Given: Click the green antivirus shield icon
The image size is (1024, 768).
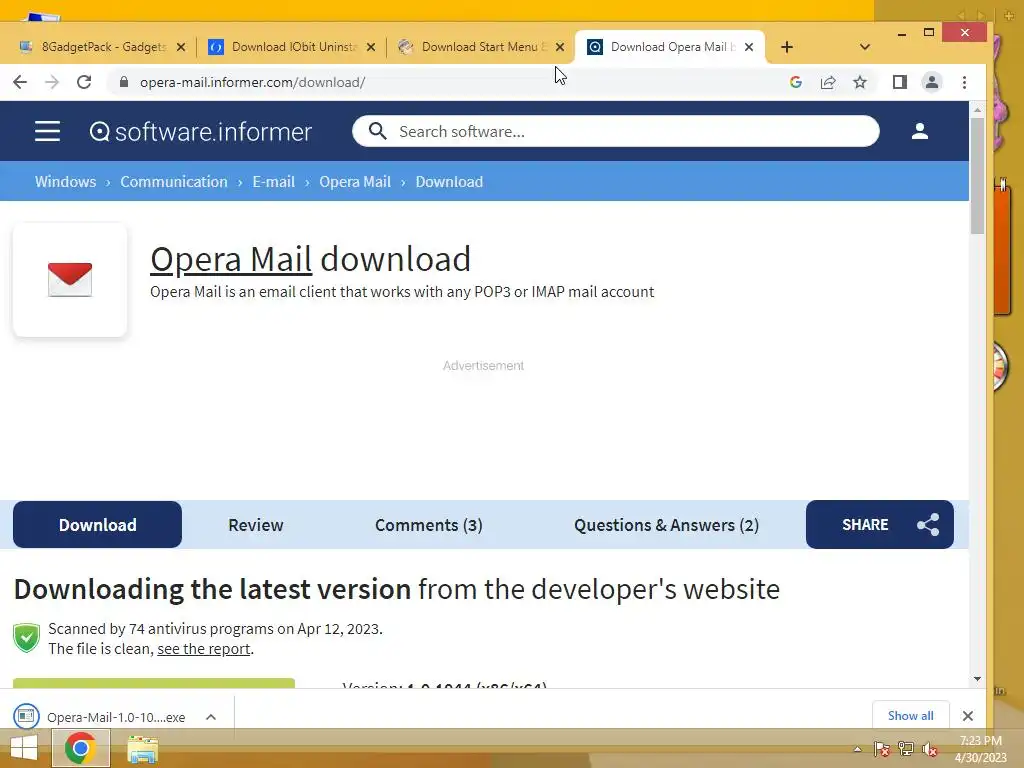Looking at the screenshot, I should (27, 638).
